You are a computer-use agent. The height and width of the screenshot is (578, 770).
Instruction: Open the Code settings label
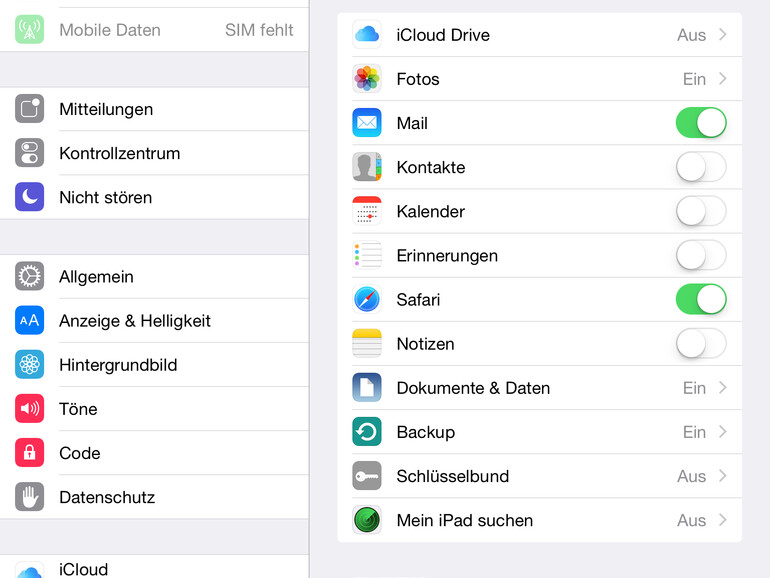pyautogui.click(x=80, y=453)
